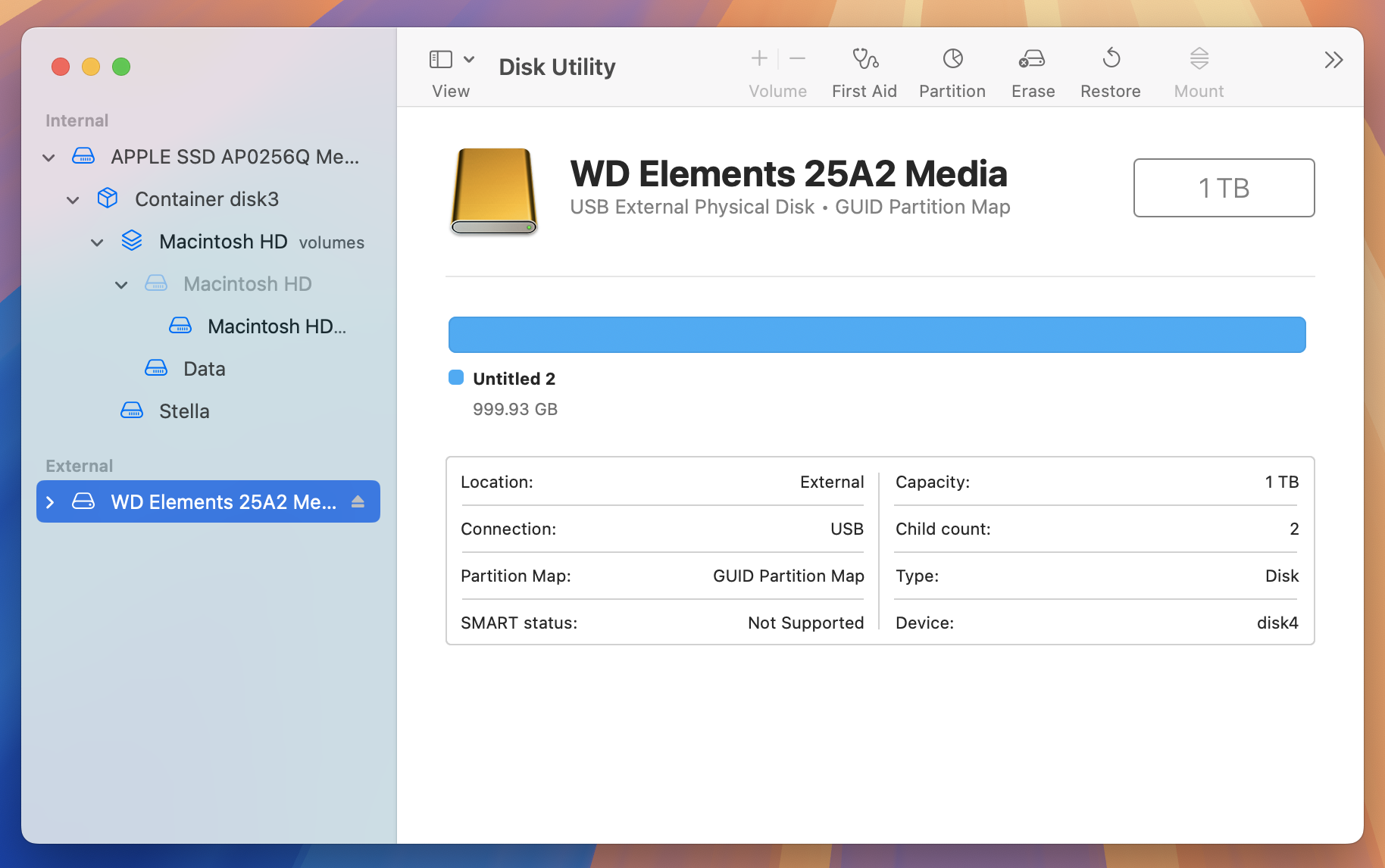The height and width of the screenshot is (868, 1385).
Task: Click the Type Disk value
Action: tap(1282, 576)
